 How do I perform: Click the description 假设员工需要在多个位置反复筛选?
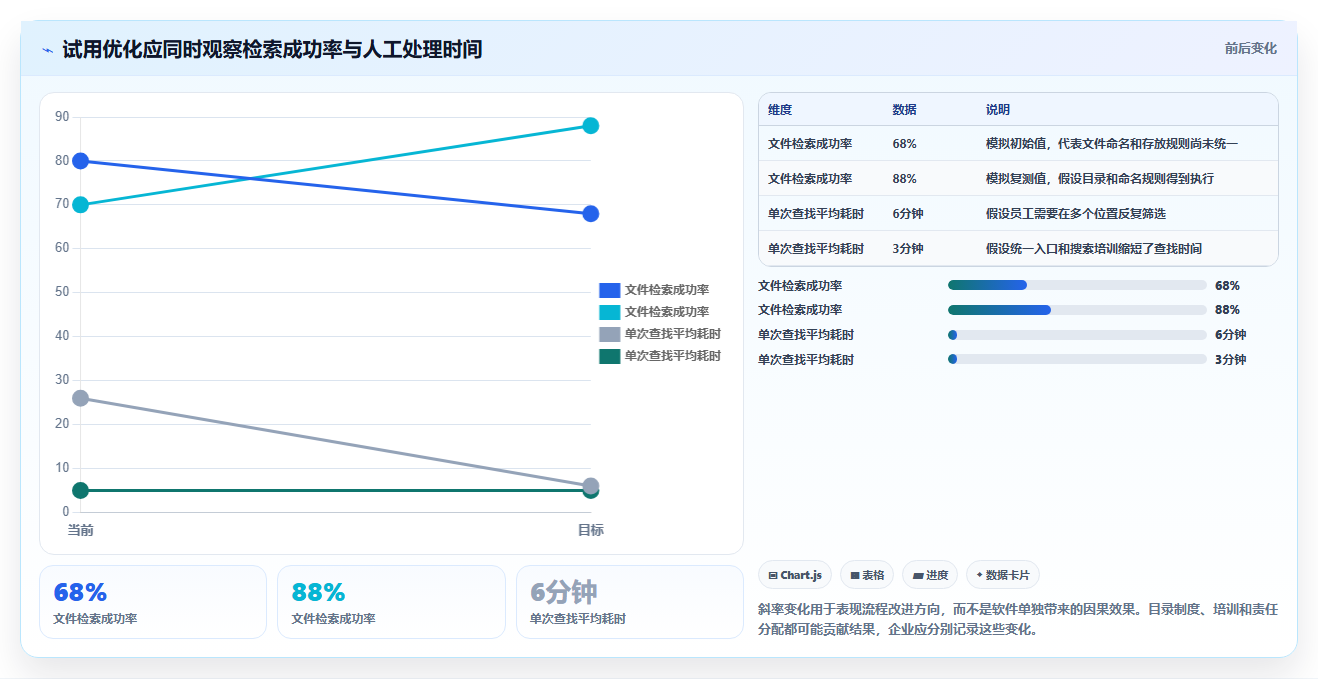(1076, 213)
